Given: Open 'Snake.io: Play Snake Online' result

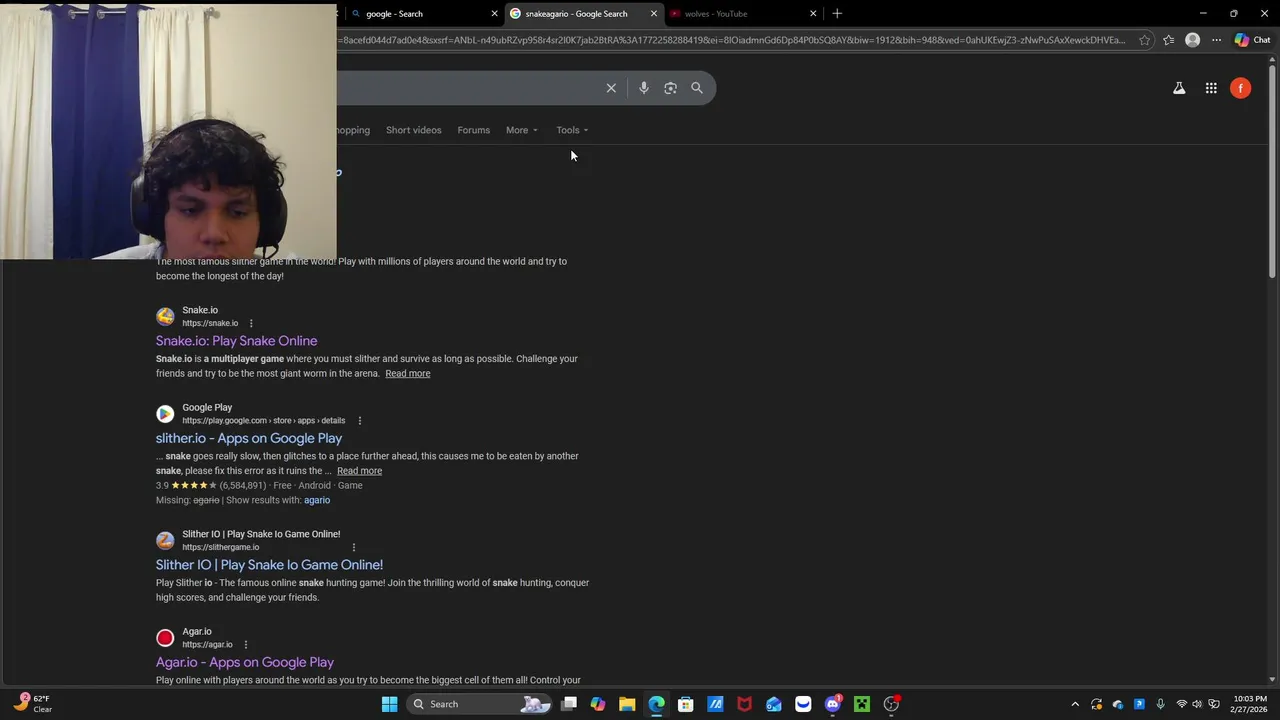Looking at the screenshot, I should 236,341.
